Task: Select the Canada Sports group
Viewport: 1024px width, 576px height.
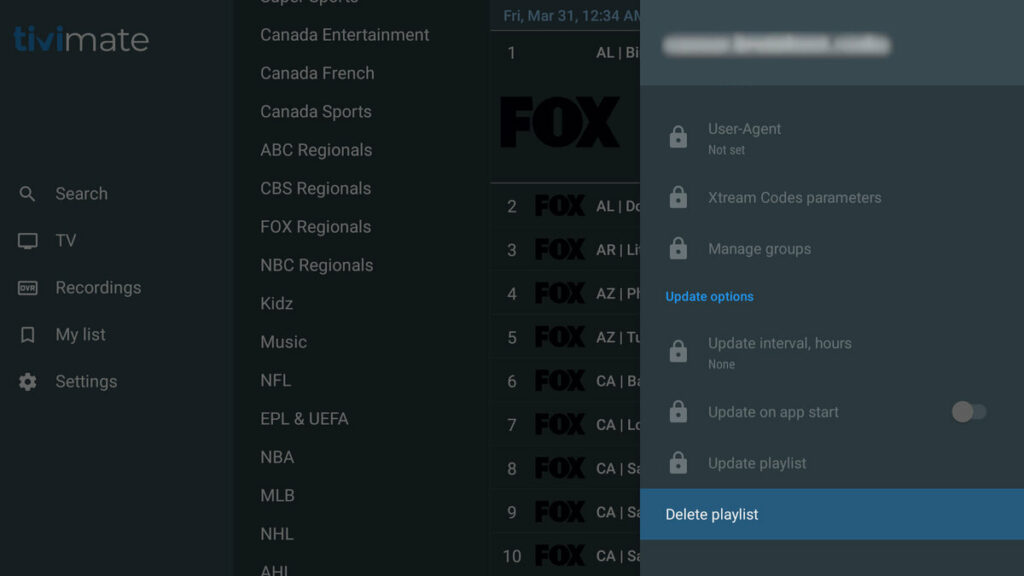Action: click(316, 112)
